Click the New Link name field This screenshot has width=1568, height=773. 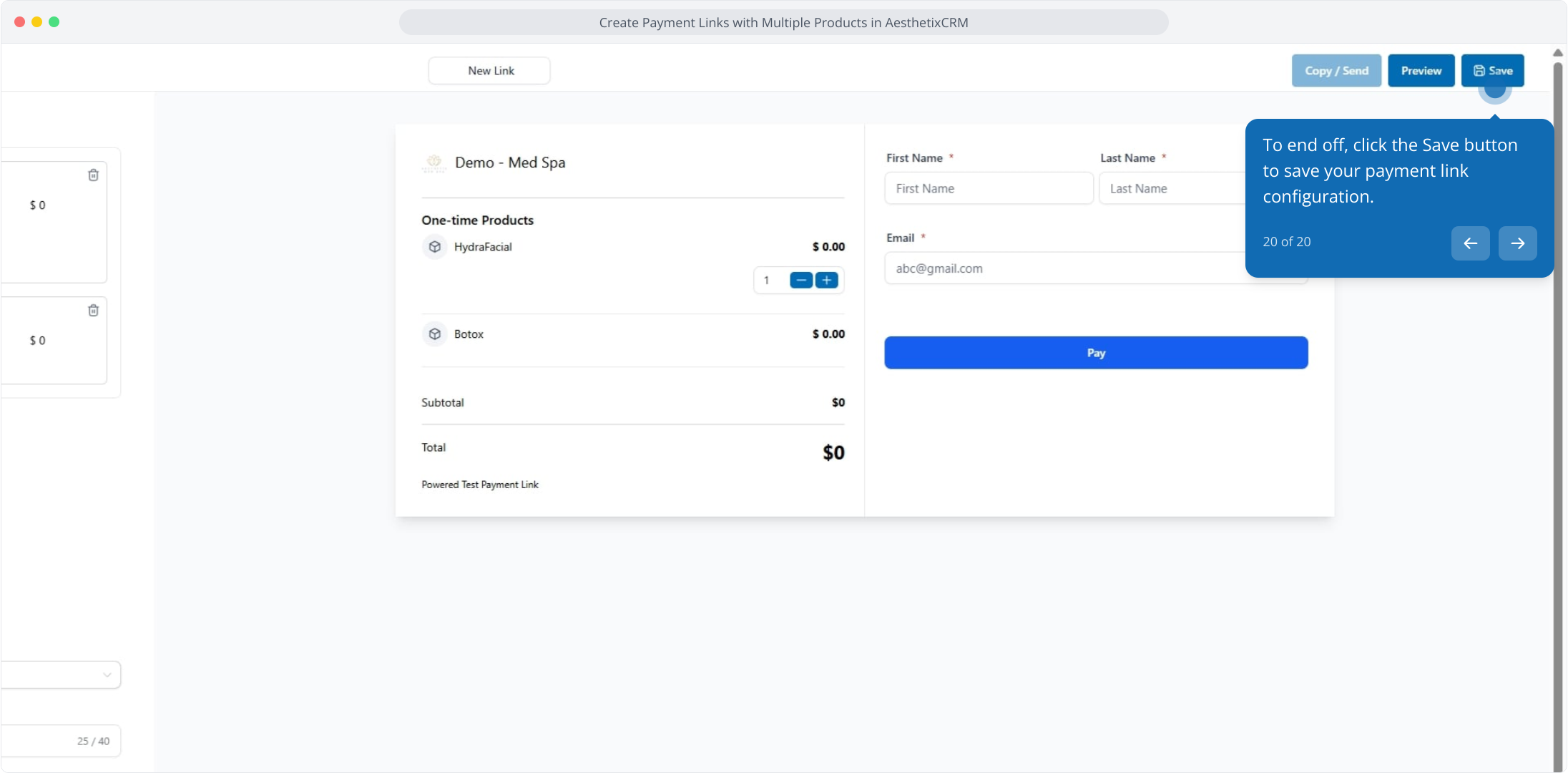[490, 71]
